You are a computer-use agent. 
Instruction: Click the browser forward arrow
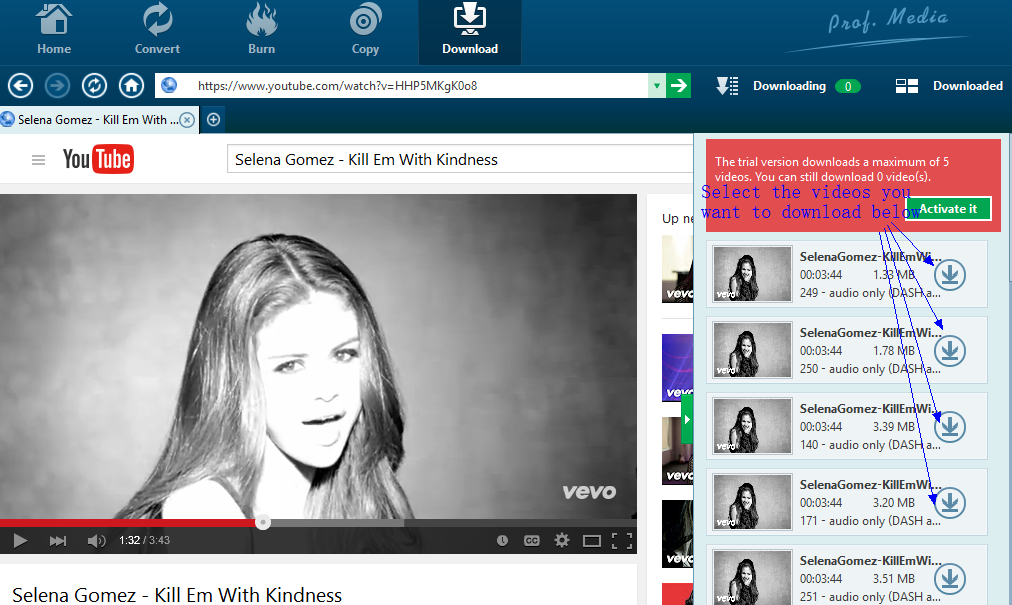(57, 85)
